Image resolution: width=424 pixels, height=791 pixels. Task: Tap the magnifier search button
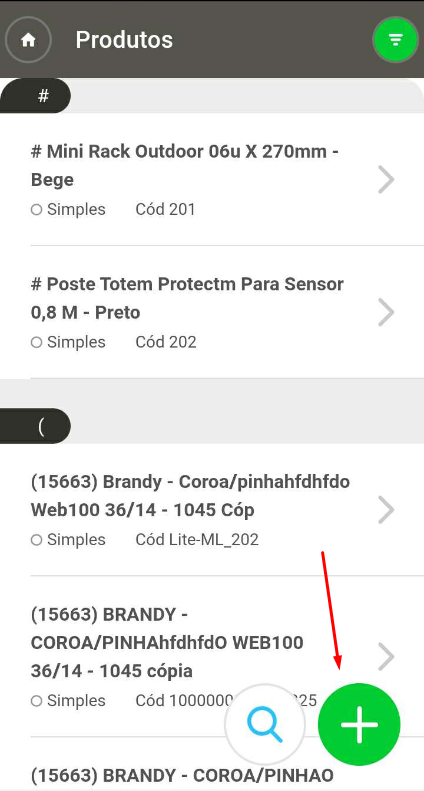(x=265, y=724)
